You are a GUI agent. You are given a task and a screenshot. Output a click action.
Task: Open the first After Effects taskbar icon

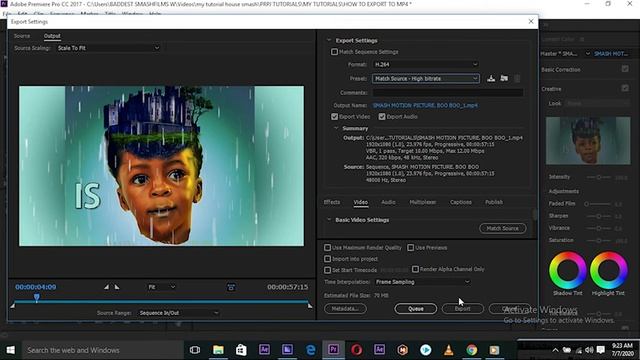(x=264, y=350)
